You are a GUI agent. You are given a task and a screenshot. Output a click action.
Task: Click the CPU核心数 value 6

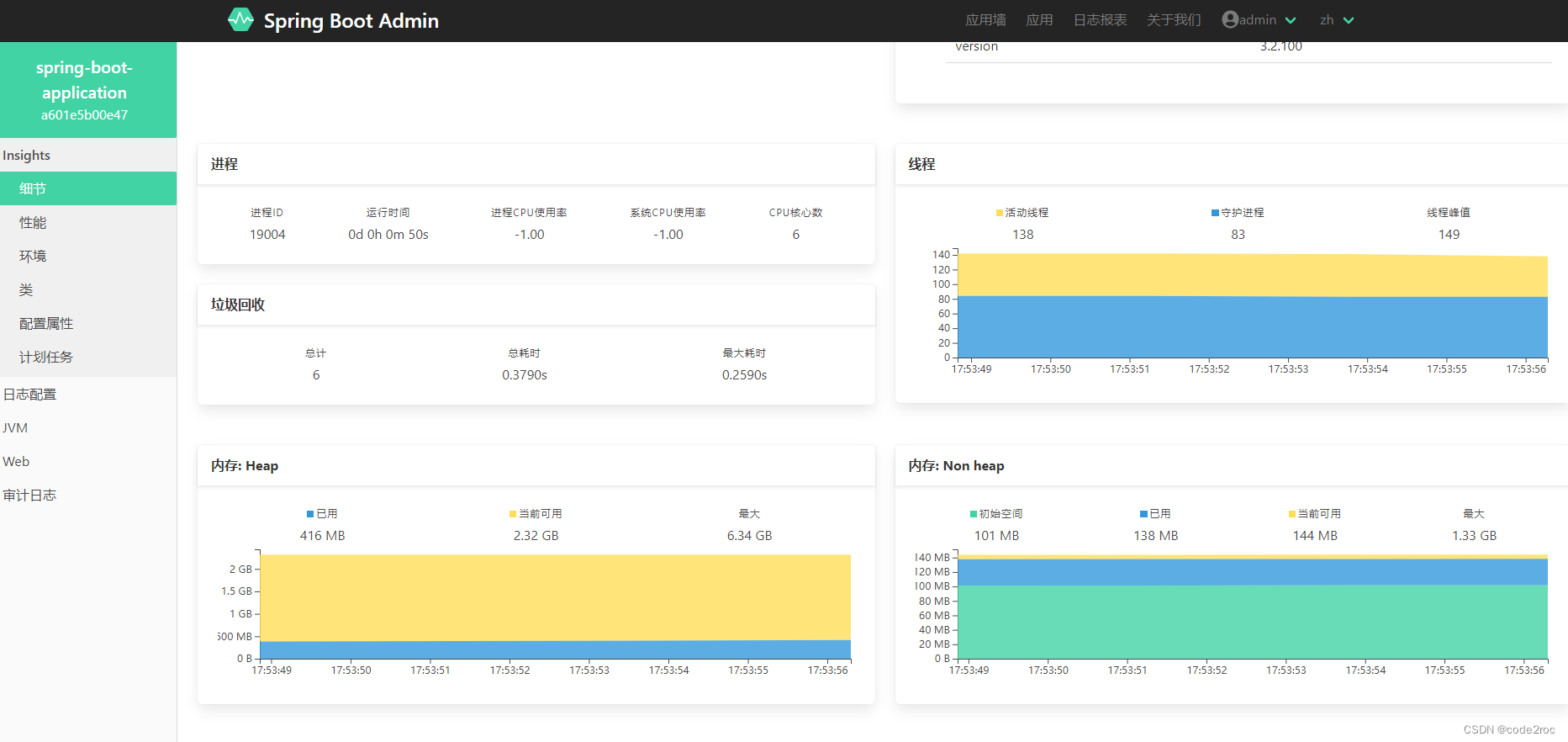pos(796,235)
